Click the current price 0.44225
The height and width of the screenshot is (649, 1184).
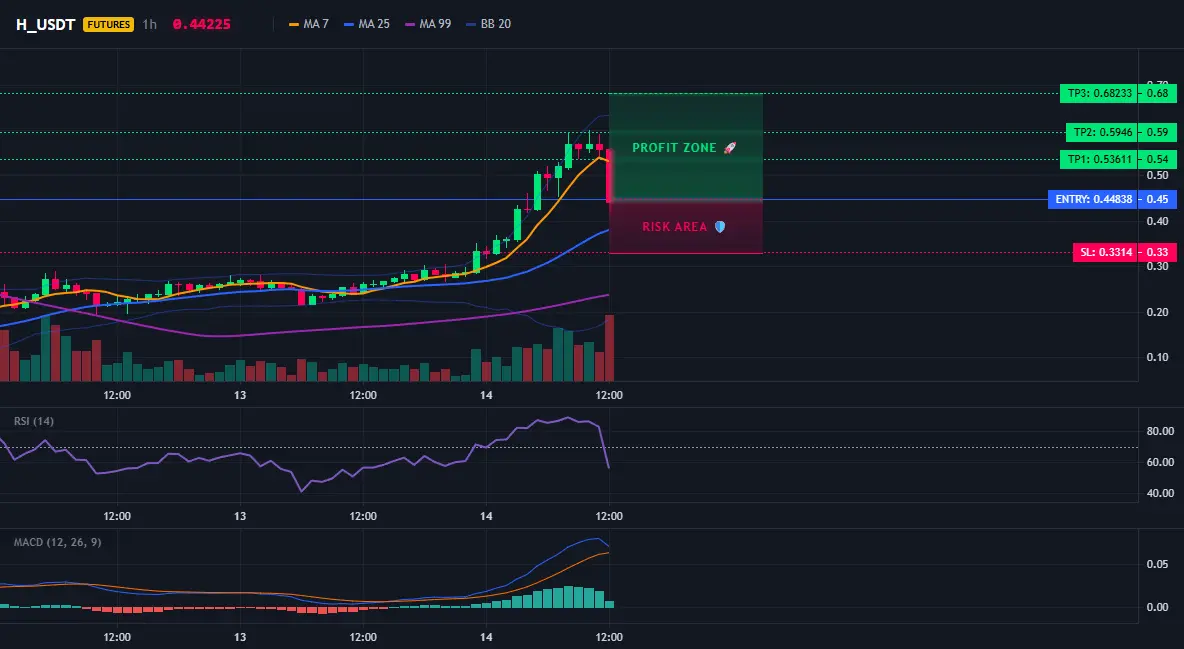tap(202, 24)
